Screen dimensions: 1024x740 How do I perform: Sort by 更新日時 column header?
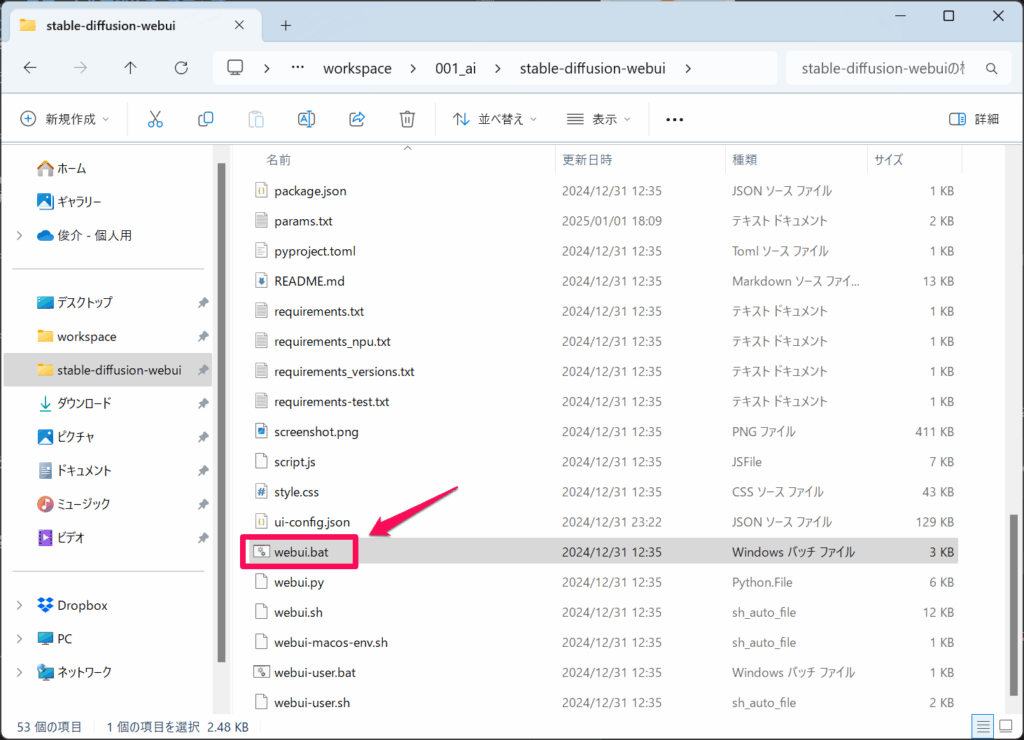tap(587, 160)
